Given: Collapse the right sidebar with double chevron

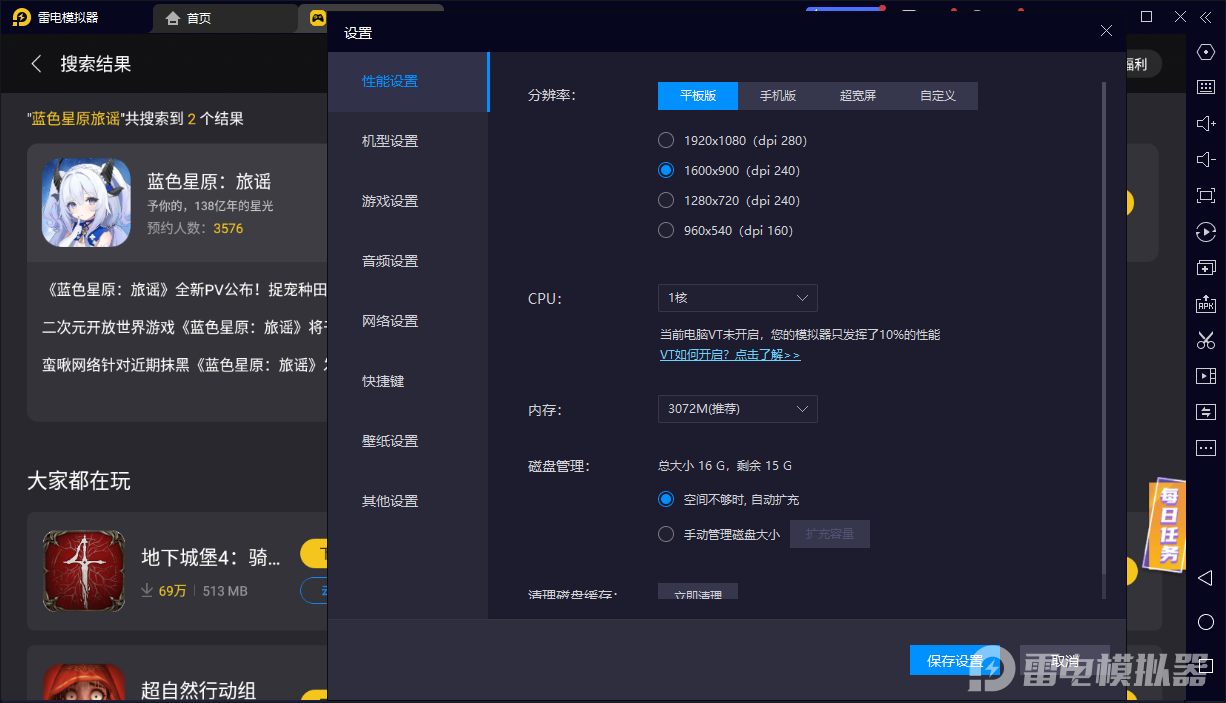Looking at the screenshot, I should [1208, 17].
